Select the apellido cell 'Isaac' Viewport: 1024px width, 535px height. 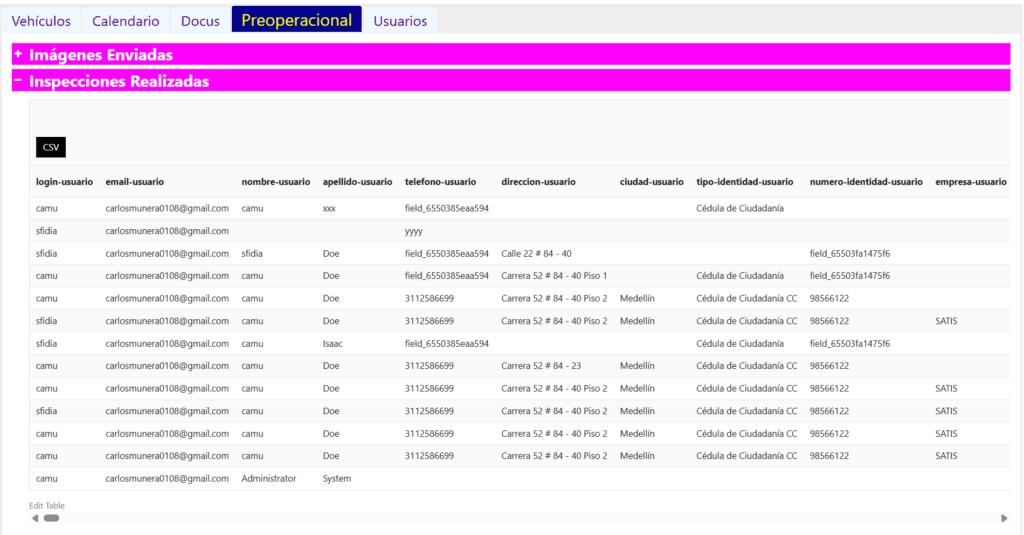332,344
